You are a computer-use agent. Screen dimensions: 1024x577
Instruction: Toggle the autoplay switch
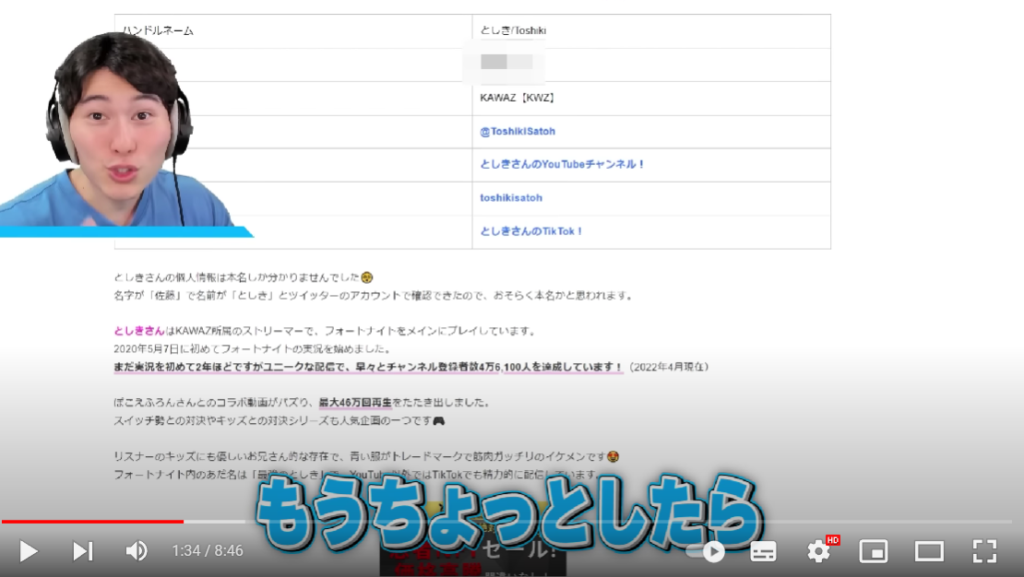(706, 552)
